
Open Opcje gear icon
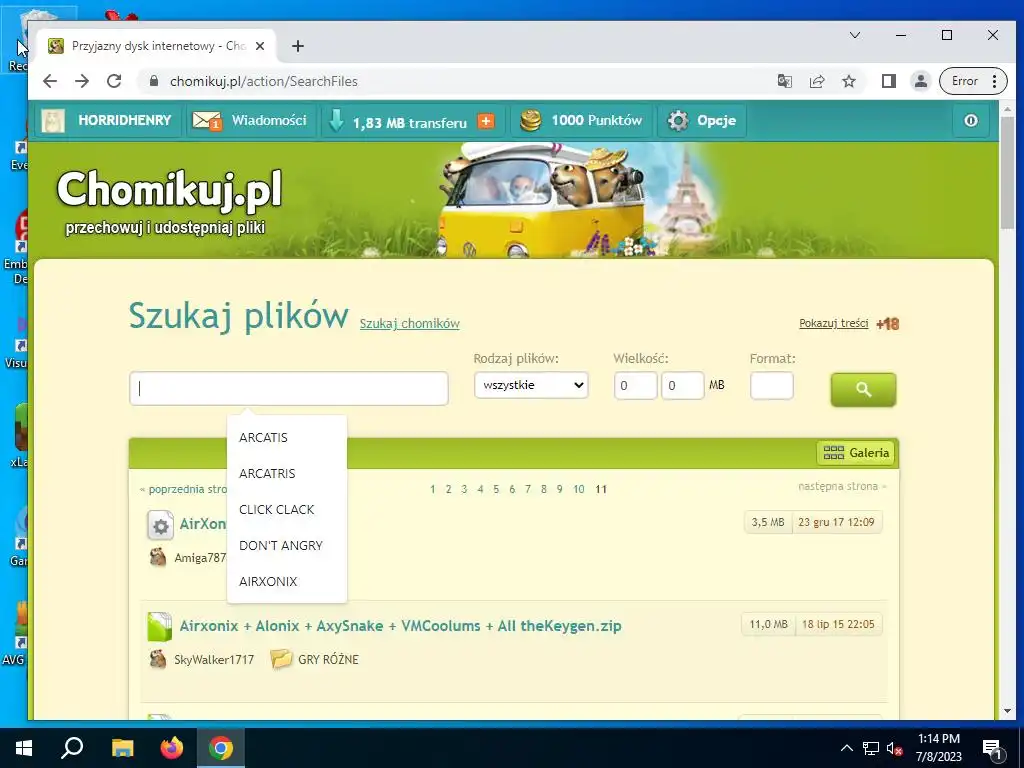678,121
